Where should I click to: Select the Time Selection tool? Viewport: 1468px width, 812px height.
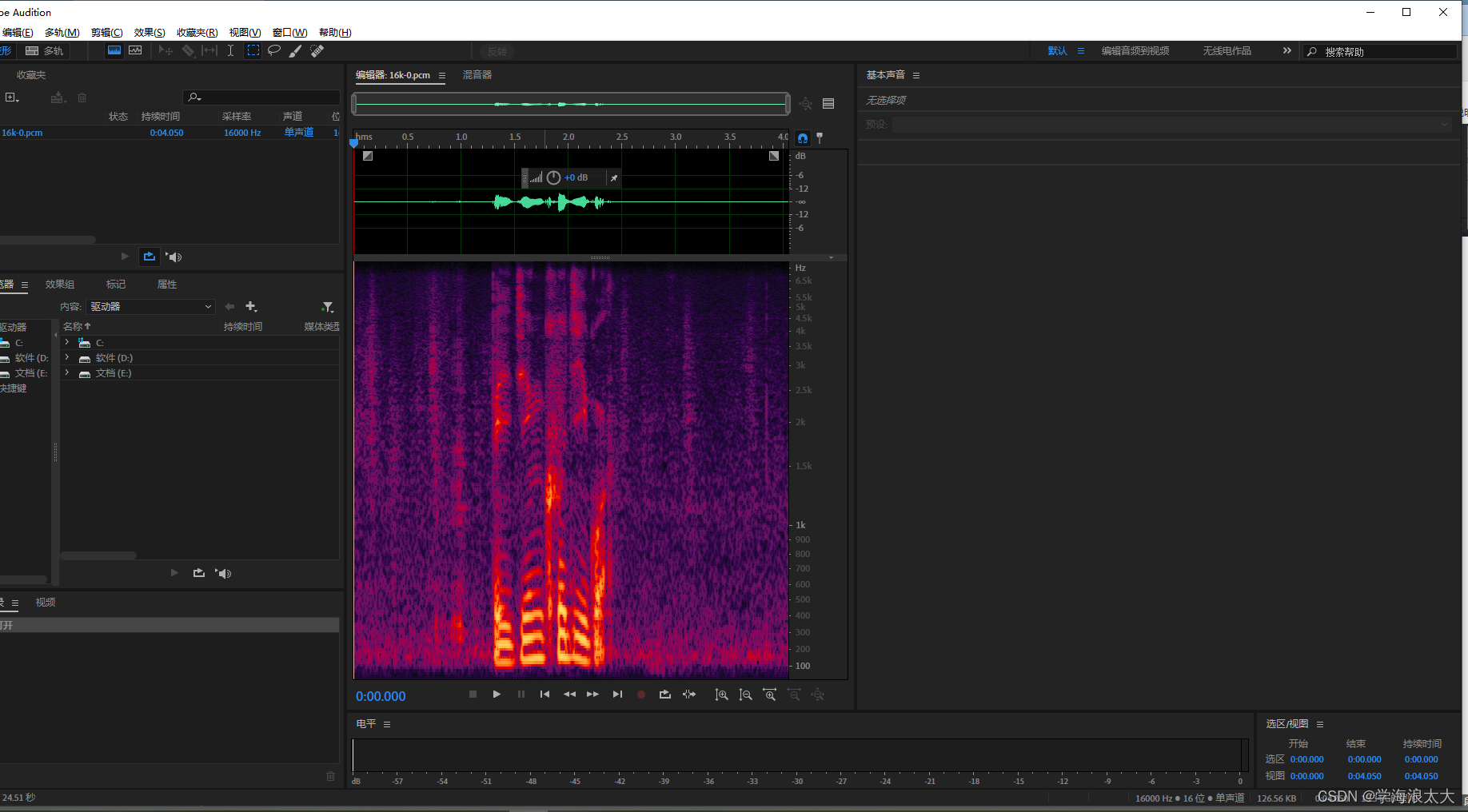(x=230, y=50)
